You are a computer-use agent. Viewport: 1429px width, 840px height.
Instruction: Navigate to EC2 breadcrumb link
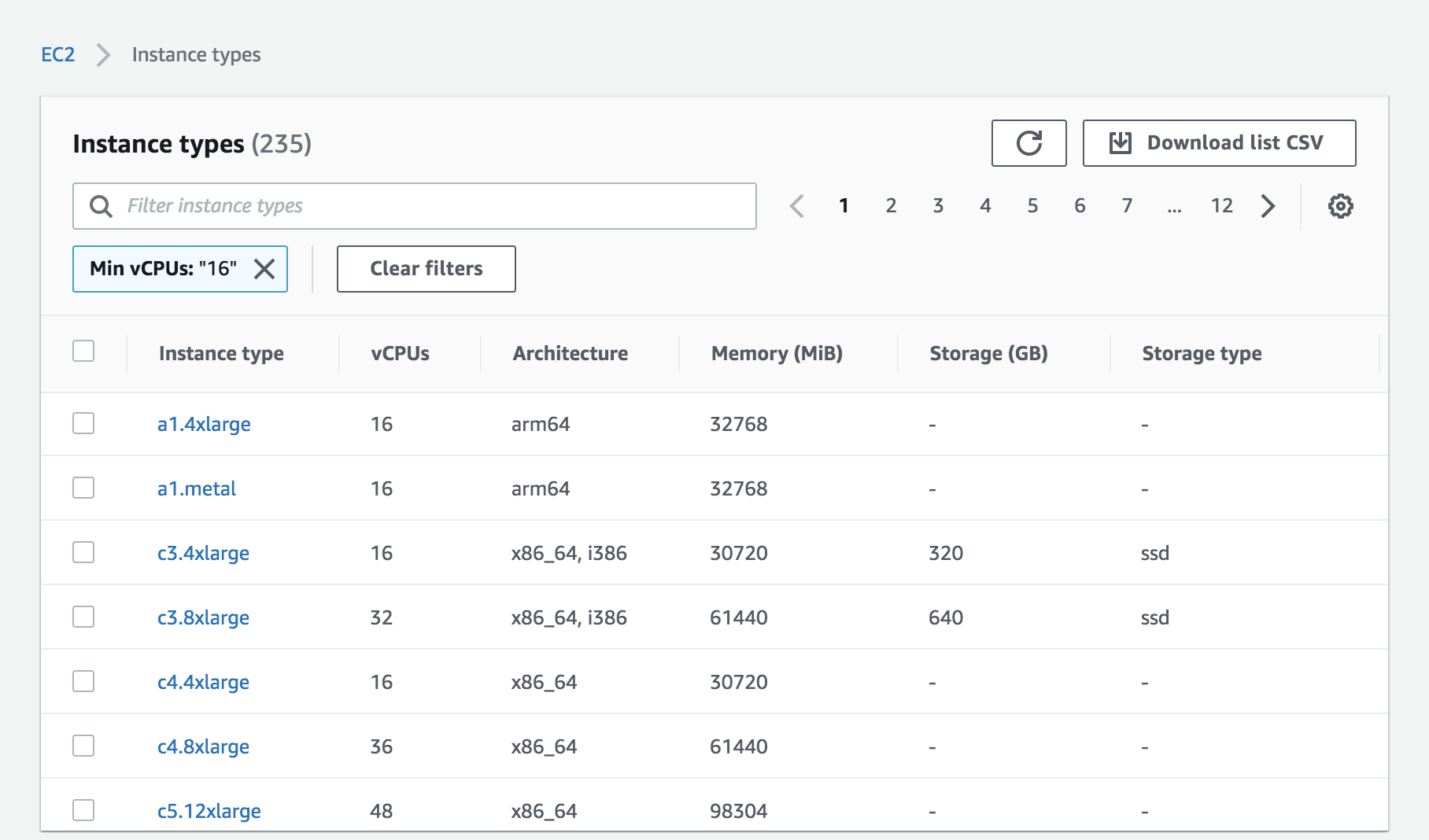57,54
